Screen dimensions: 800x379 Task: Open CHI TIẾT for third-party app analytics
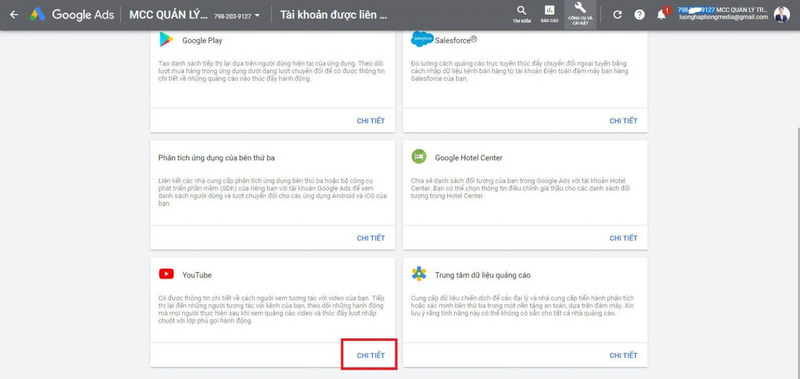(370, 238)
